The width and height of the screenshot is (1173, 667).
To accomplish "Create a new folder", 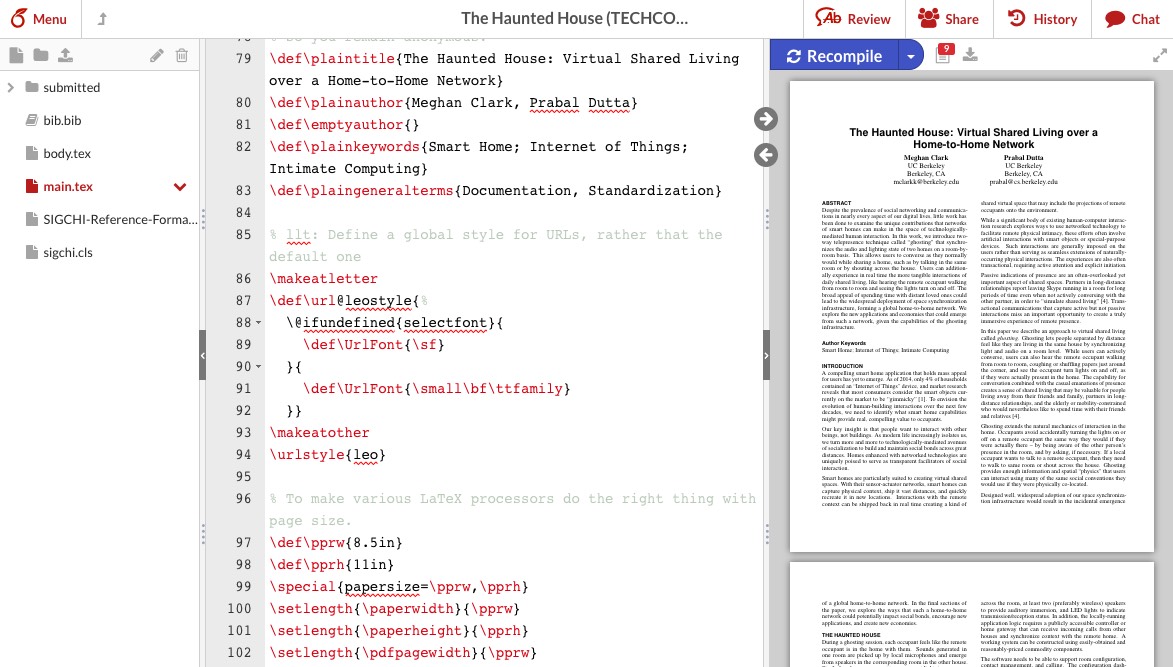I will click(x=42, y=55).
